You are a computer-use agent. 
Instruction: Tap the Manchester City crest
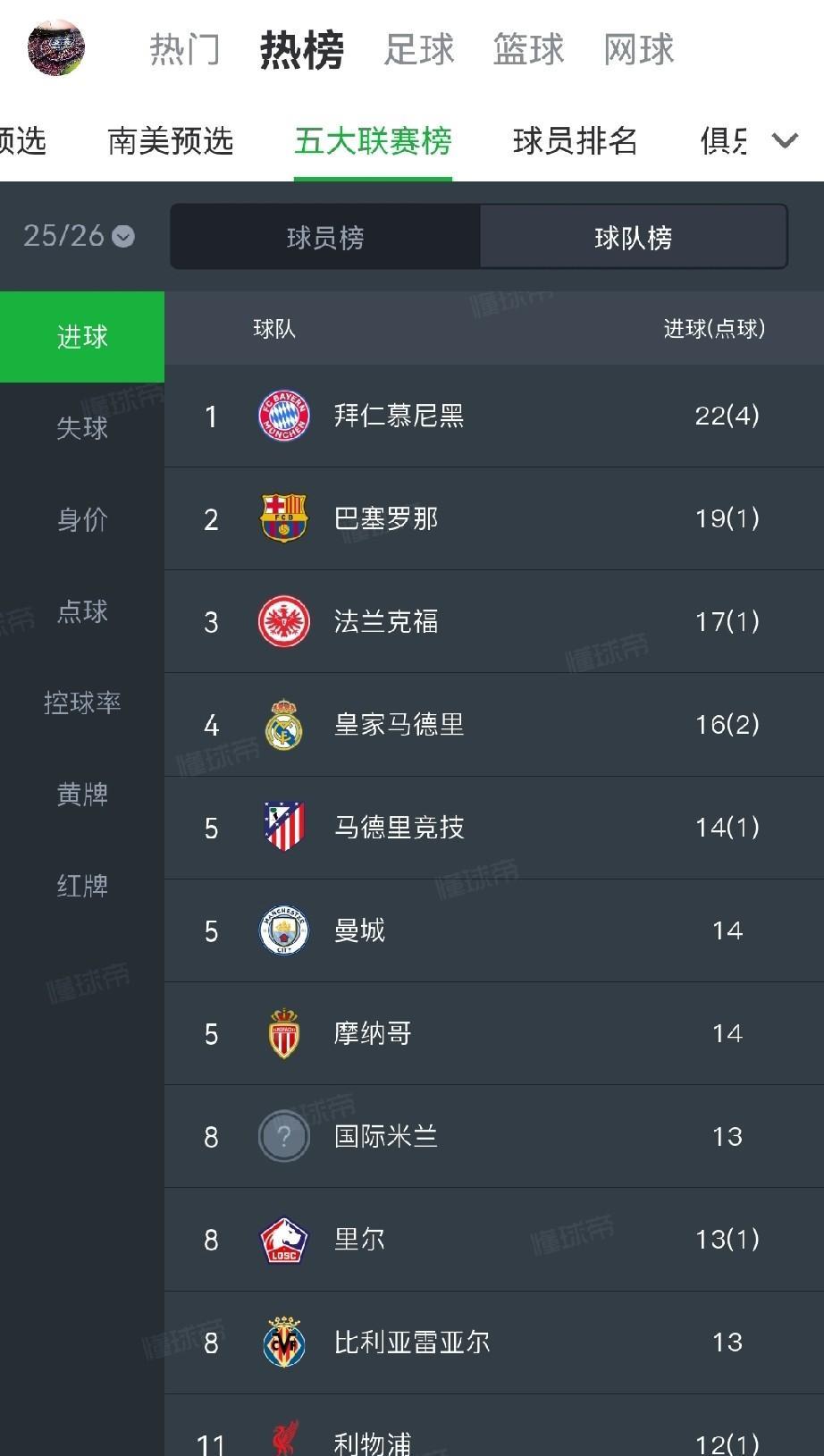click(283, 930)
